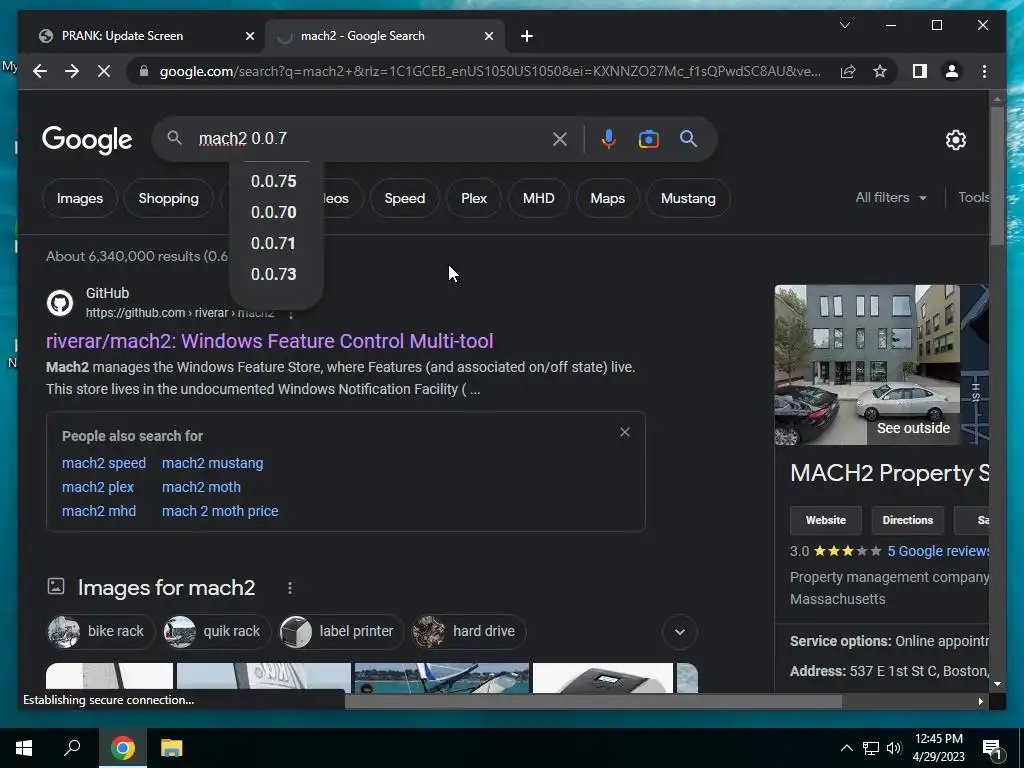The height and width of the screenshot is (768, 1024).
Task: Click the horizontal page scrollbar
Action: pyautogui.click(x=593, y=701)
